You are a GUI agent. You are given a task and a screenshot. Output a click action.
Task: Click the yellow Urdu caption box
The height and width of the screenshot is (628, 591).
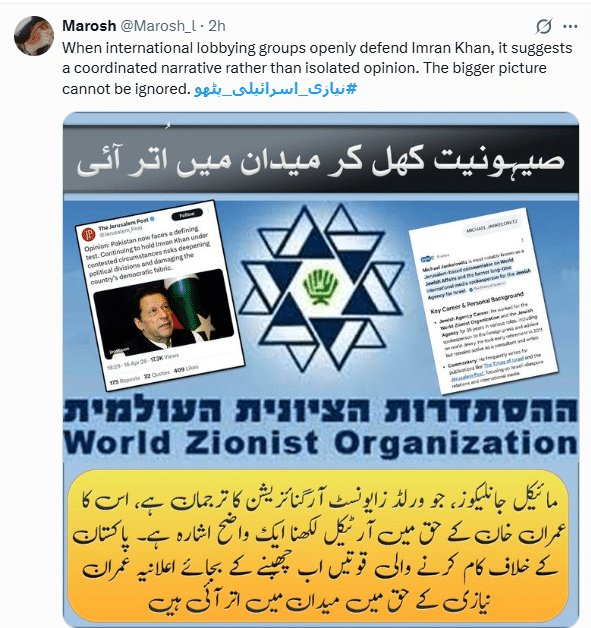point(318,547)
